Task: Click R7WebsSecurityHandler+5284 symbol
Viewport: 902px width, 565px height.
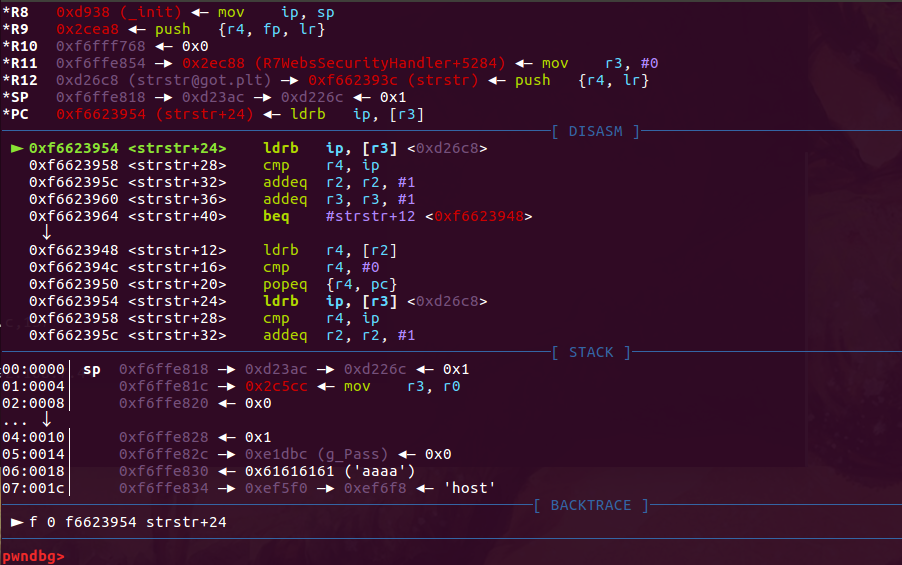Action: click(x=380, y=63)
